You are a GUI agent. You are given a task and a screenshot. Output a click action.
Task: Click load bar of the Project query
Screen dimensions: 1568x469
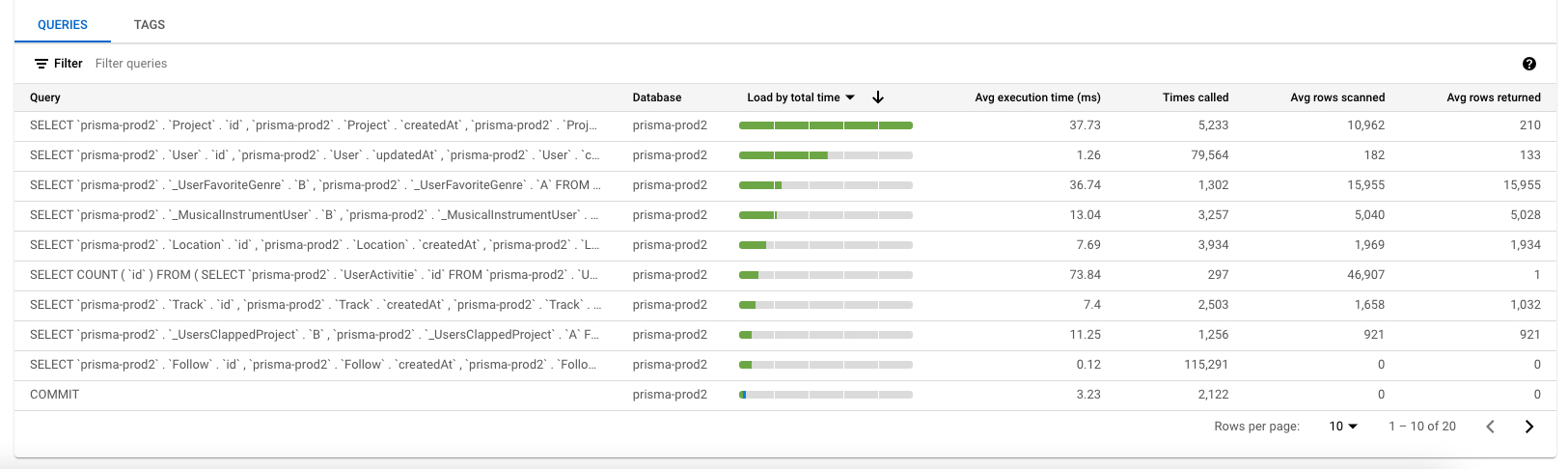tap(826, 125)
